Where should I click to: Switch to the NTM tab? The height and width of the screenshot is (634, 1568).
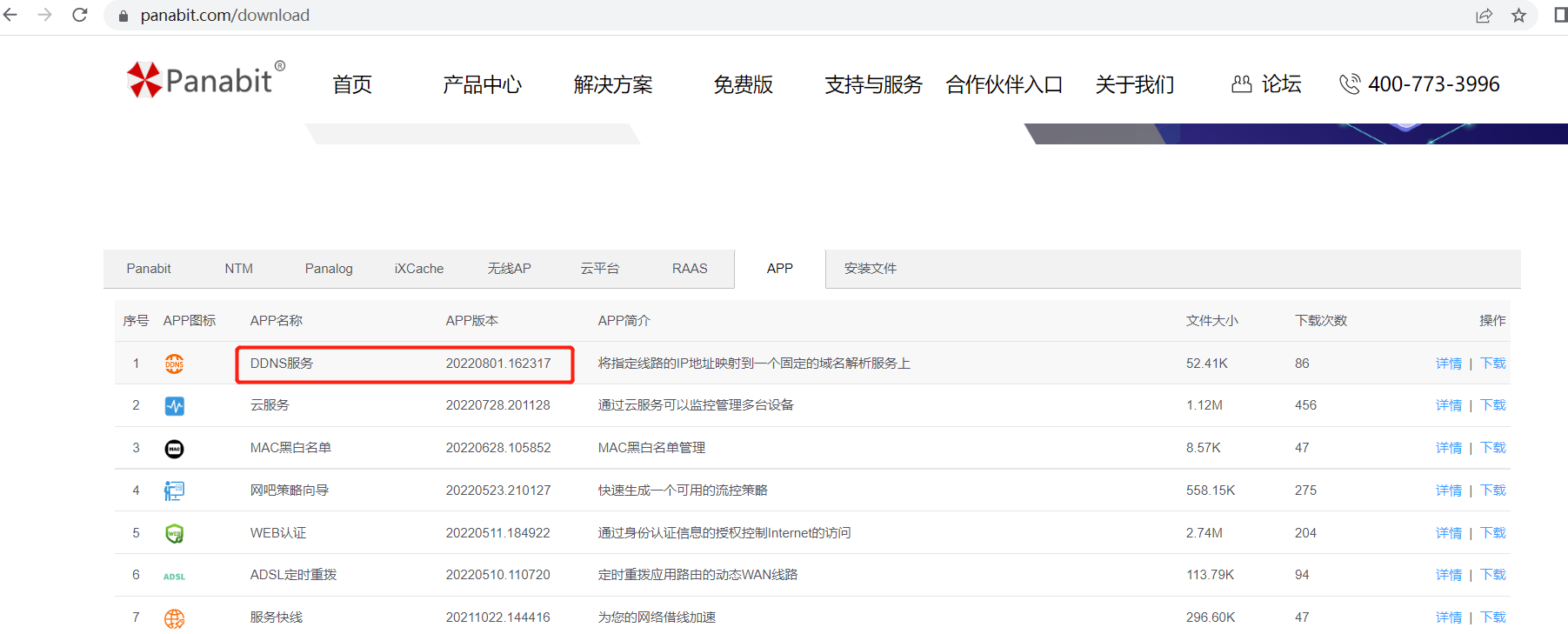tap(238, 269)
